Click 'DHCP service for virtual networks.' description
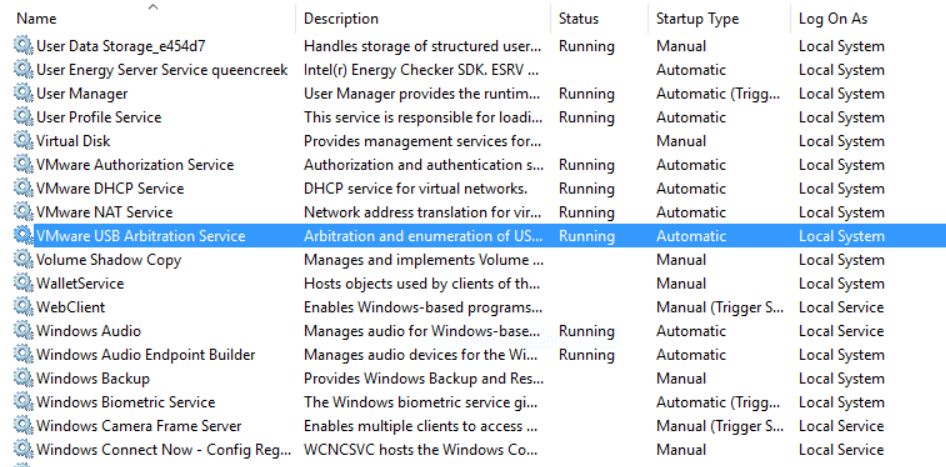946x467 pixels. (x=416, y=188)
